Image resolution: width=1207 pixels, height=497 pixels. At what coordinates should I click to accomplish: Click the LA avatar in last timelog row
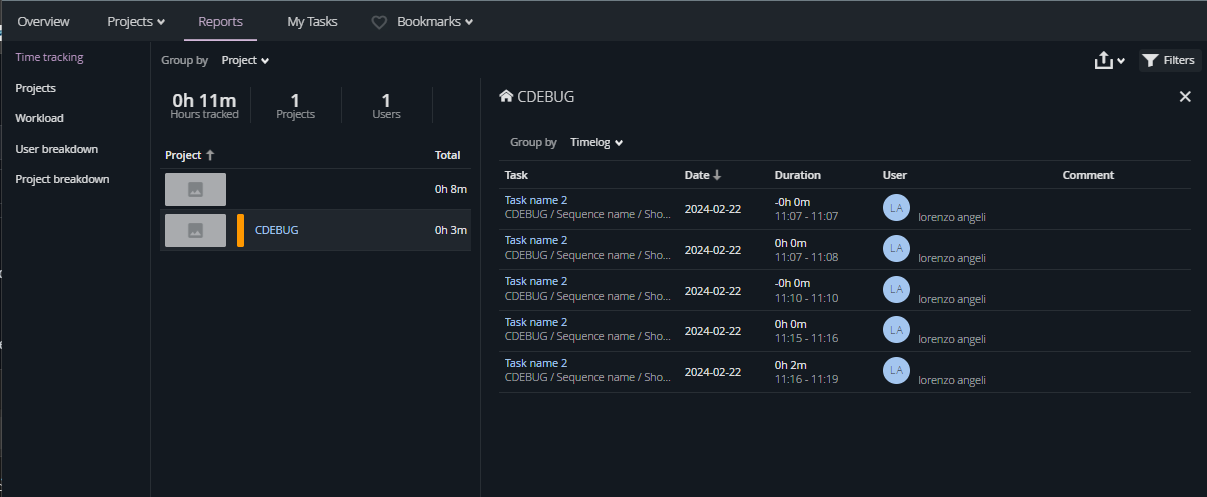[896, 371]
